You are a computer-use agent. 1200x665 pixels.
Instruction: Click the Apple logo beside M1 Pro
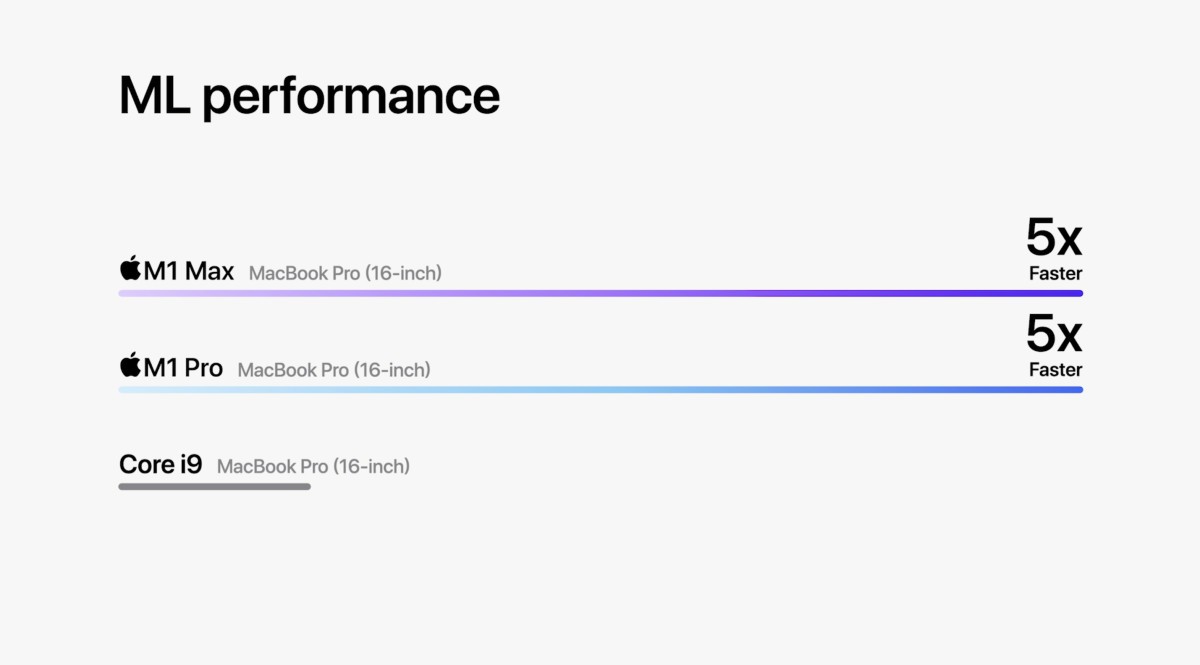tap(130, 365)
